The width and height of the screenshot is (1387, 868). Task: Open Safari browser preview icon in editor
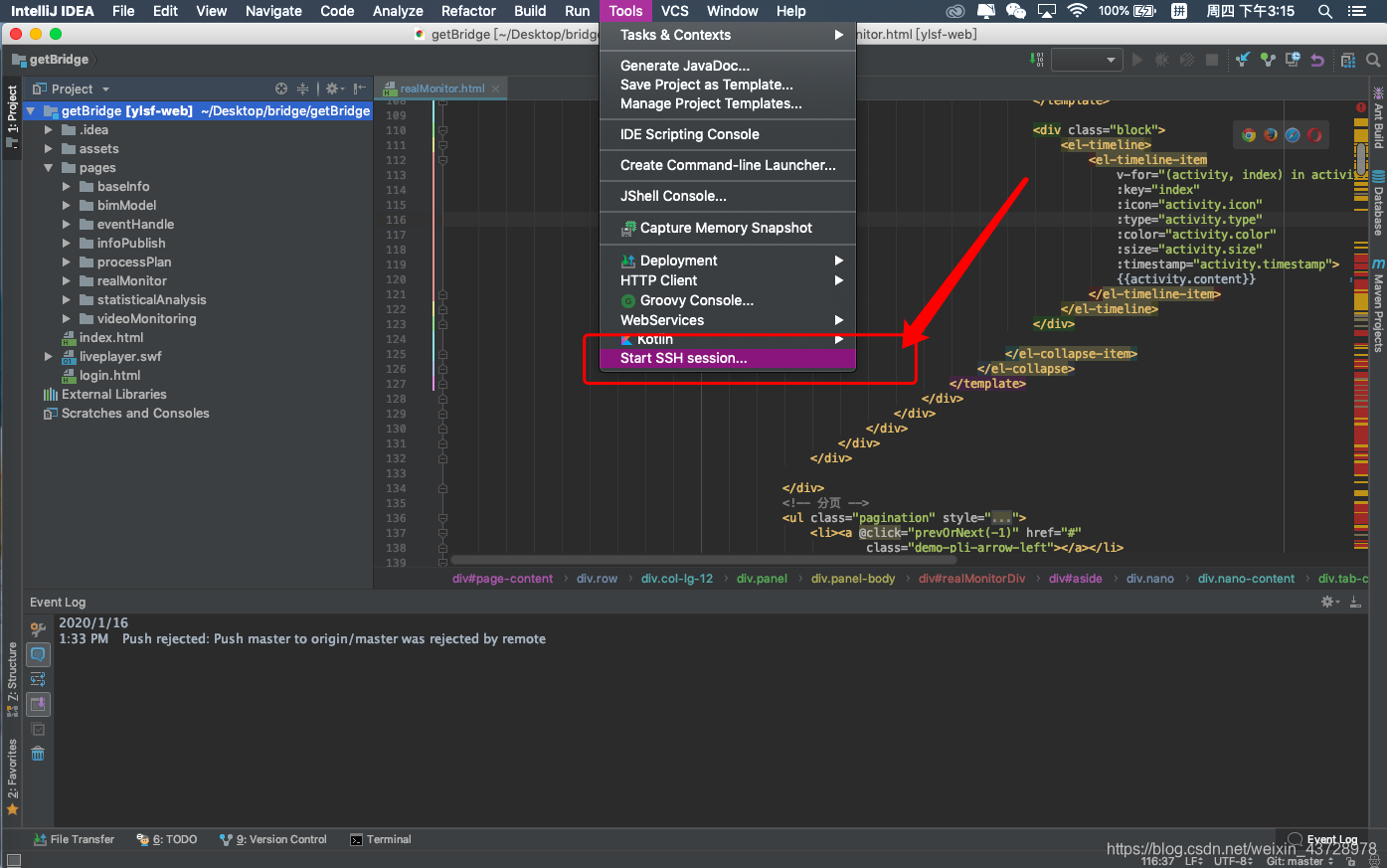(x=1293, y=135)
